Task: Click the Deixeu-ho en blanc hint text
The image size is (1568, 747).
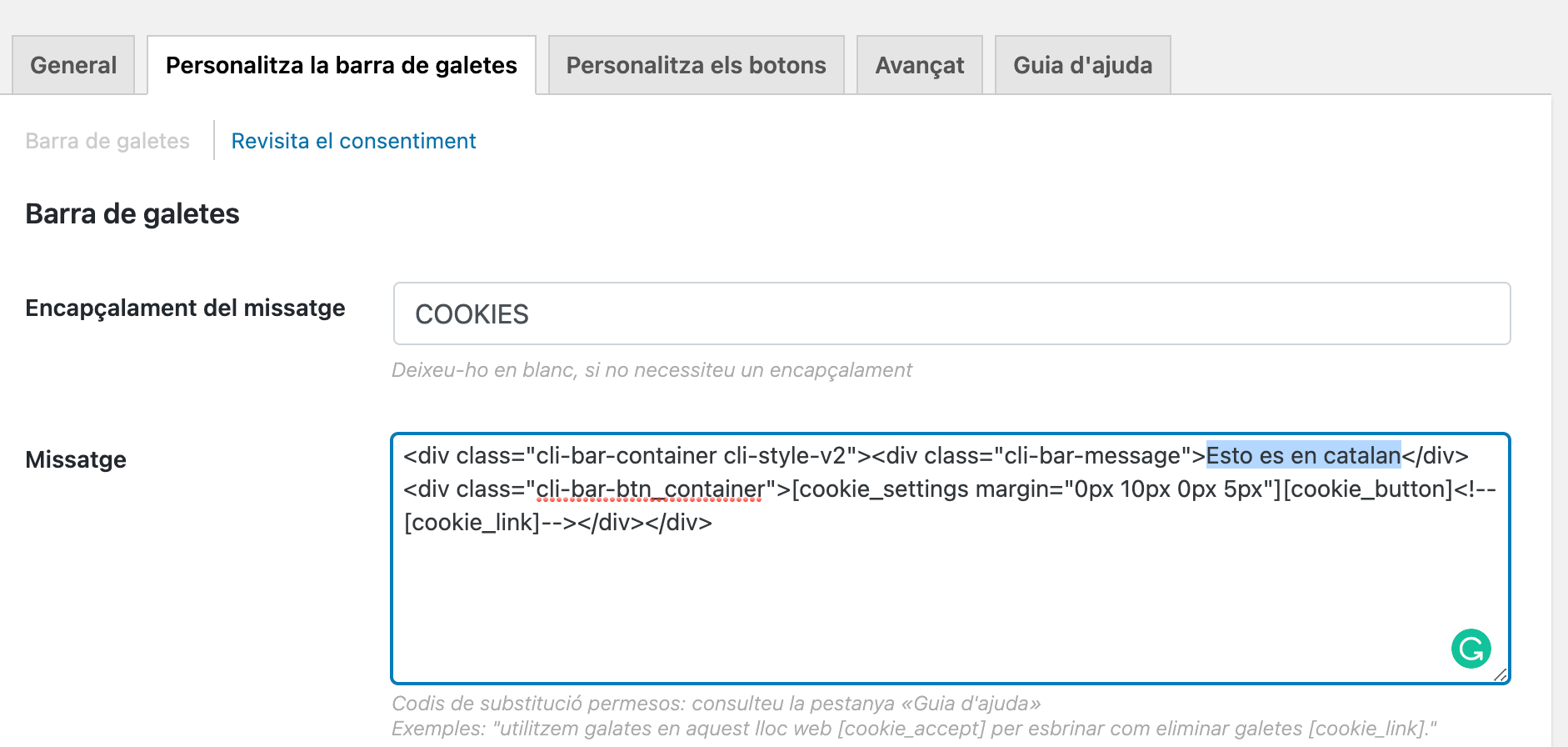Action: 652,369
